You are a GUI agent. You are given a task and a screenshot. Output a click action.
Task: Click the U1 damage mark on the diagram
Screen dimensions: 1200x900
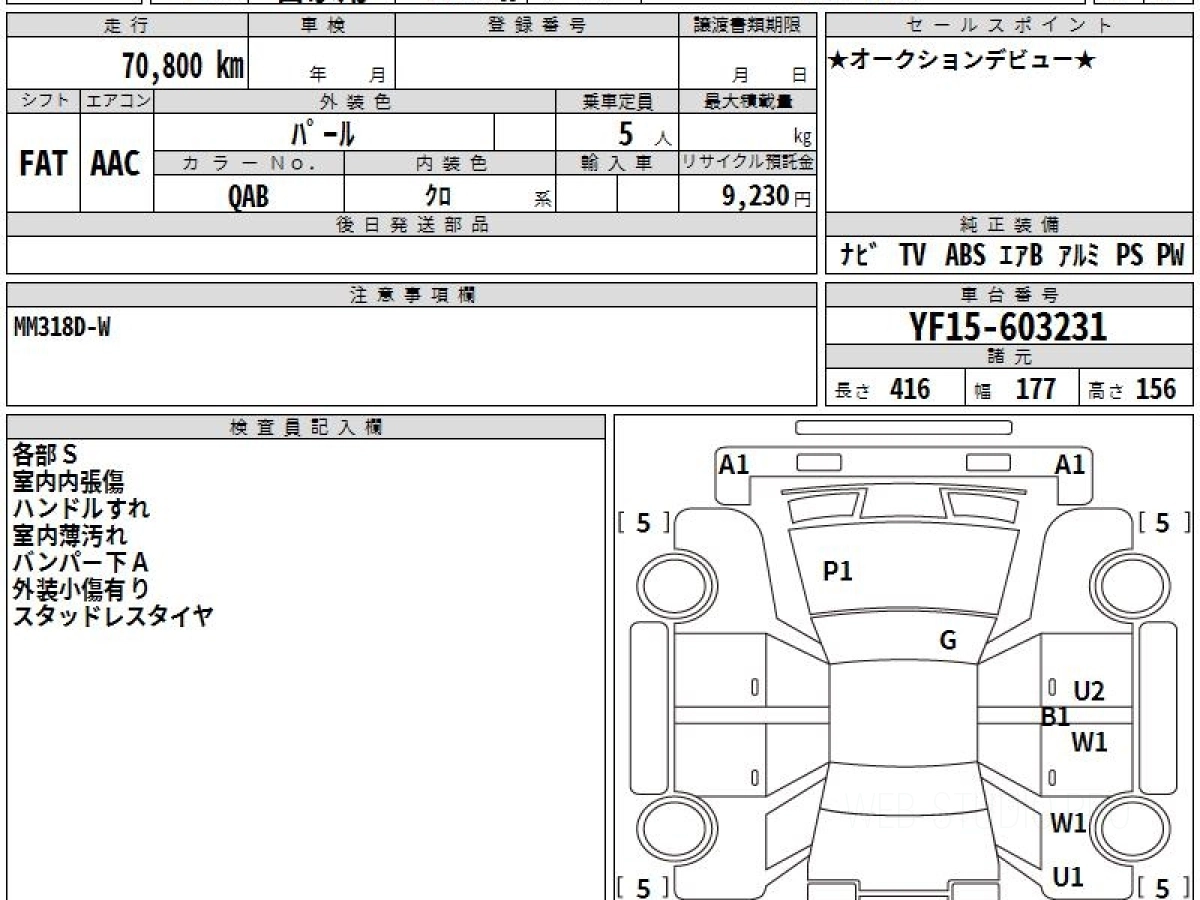click(x=1068, y=877)
